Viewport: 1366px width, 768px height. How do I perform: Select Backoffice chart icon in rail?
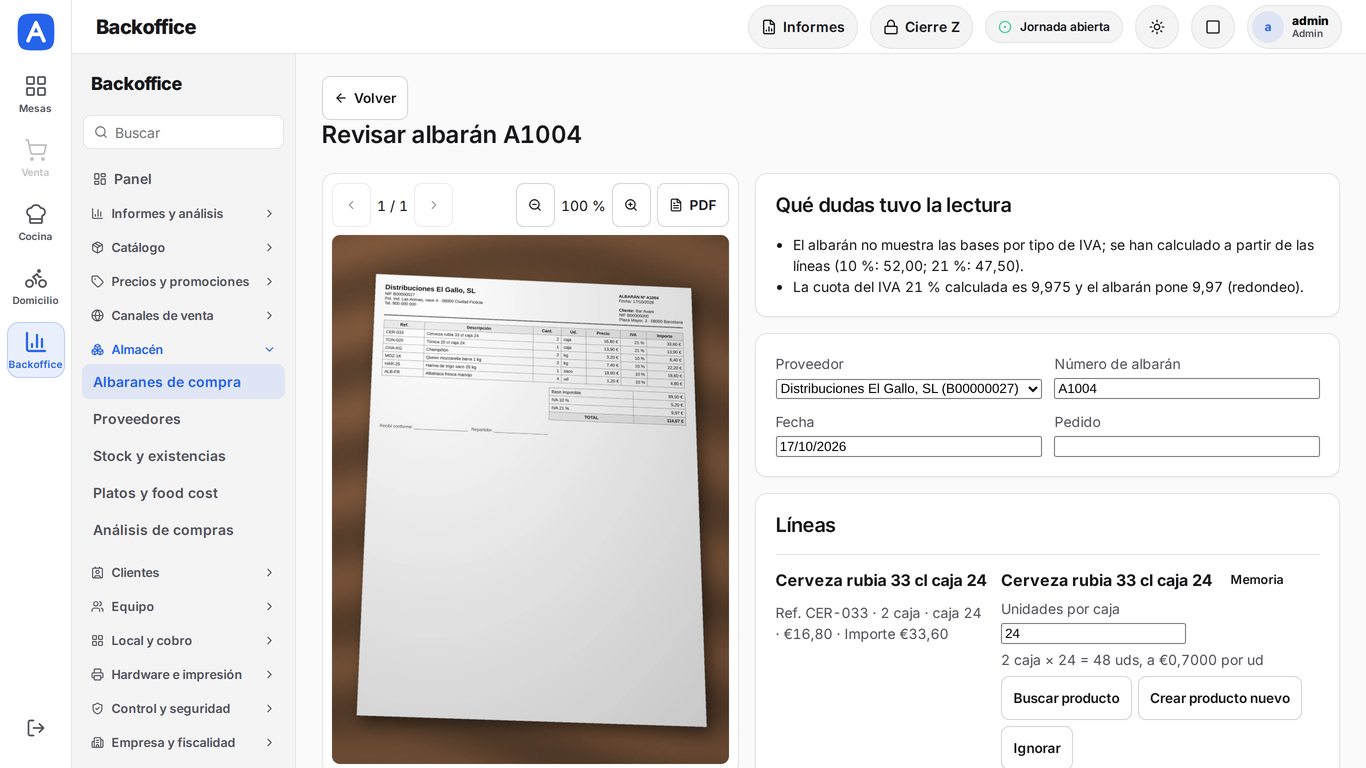pos(35,350)
